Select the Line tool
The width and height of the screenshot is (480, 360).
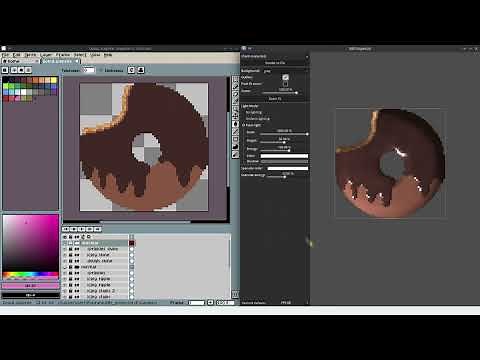pos(235,132)
